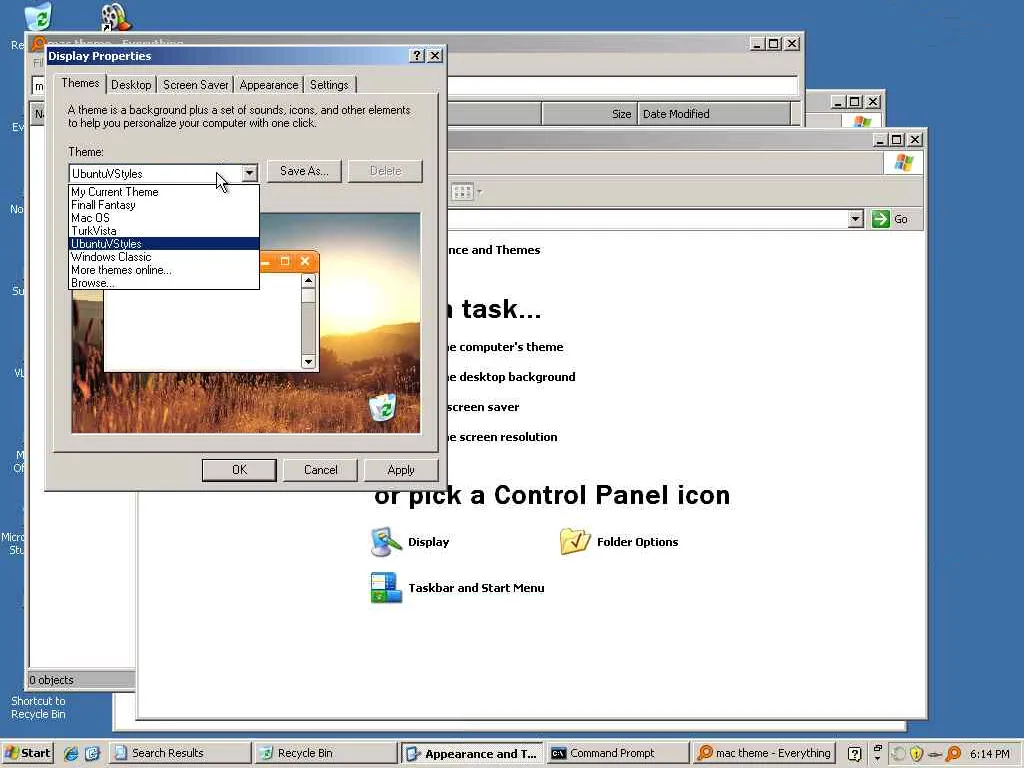Viewport: 1024px width, 768px height.
Task: Click the 0 objects status bar text
Action: point(52,680)
